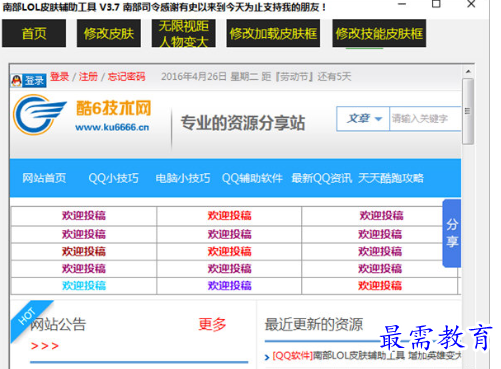
Task: Click the vertical scrollbar thumb
Action: coord(468,111)
